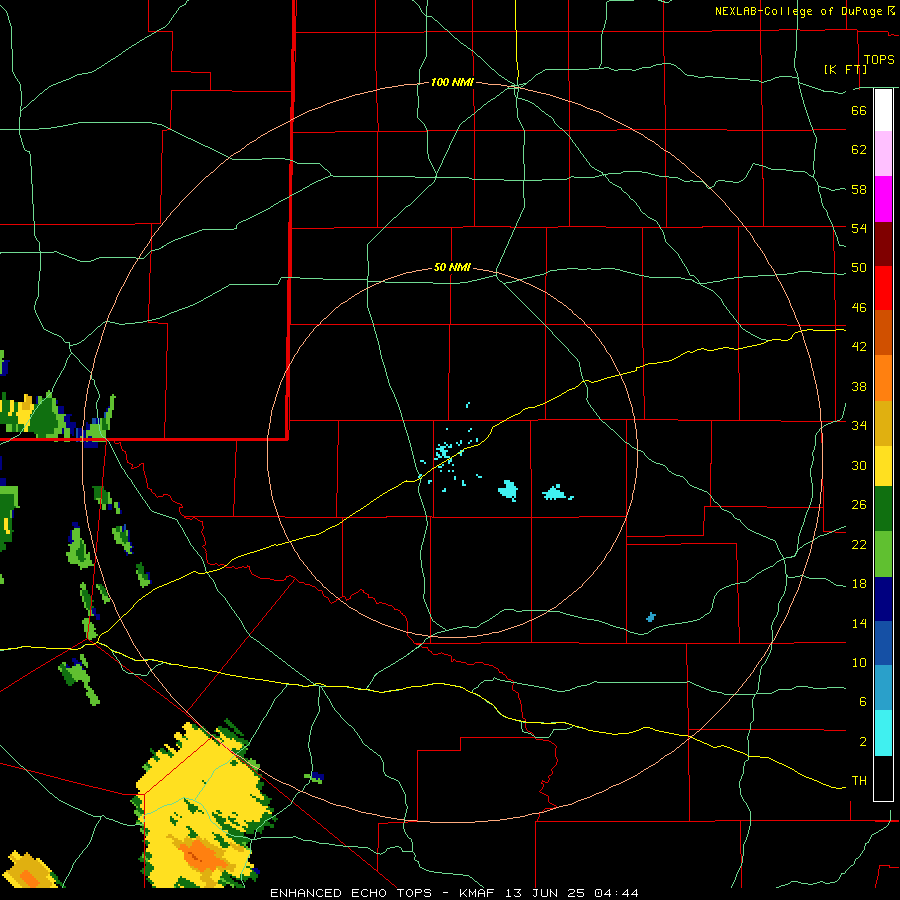Click the light pink legend swatch
Viewport: 900px width, 900px height.
[883, 154]
